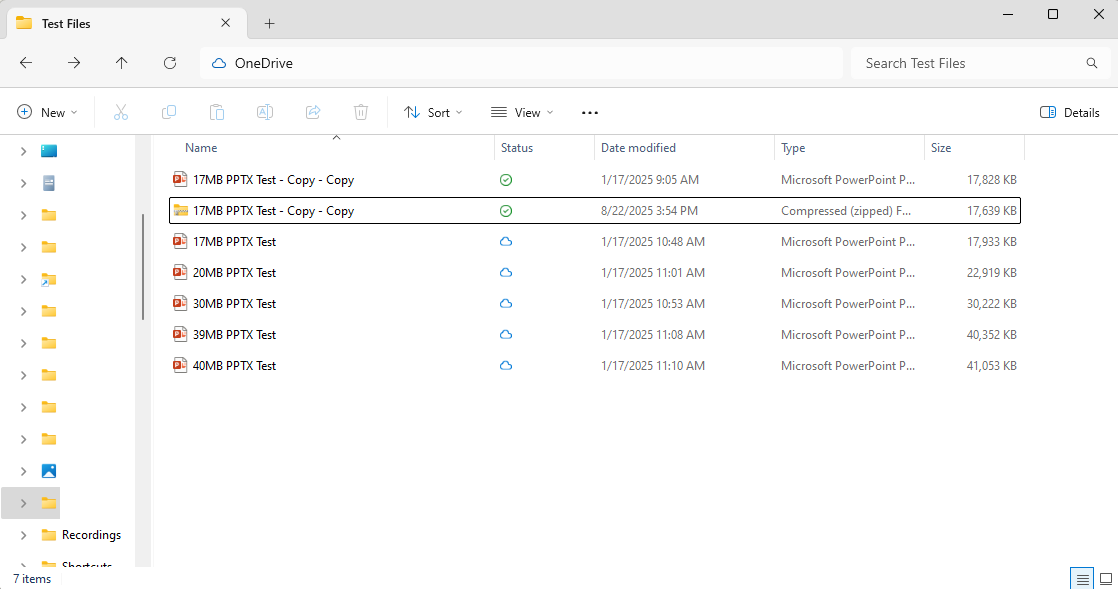Image resolution: width=1118 pixels, height=589 pixels.
Task: Go back using the Back arrow
Action: (26, 63)
